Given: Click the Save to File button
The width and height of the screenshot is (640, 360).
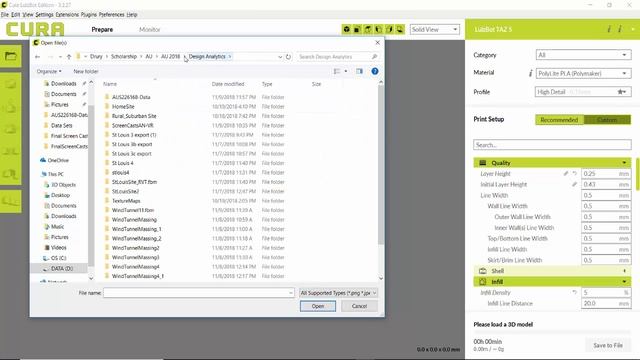Looking at the screenshot, I should pyautogui.click(x=608, y=345).
